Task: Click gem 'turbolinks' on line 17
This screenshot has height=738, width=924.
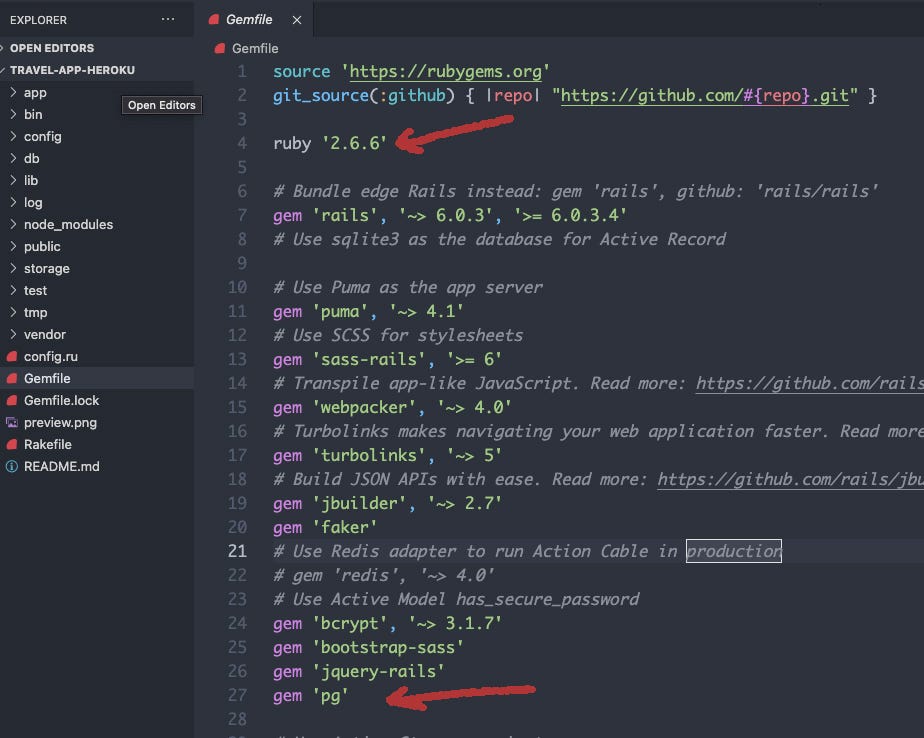Action: [387, 456]
